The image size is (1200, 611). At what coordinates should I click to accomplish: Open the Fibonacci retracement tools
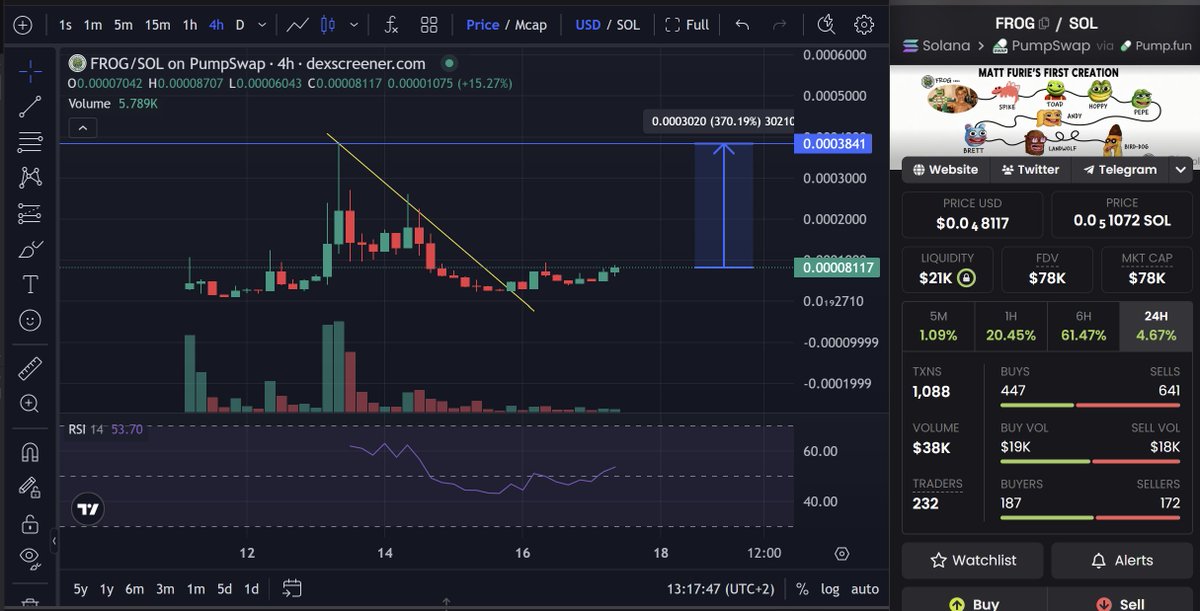point(30,142)
